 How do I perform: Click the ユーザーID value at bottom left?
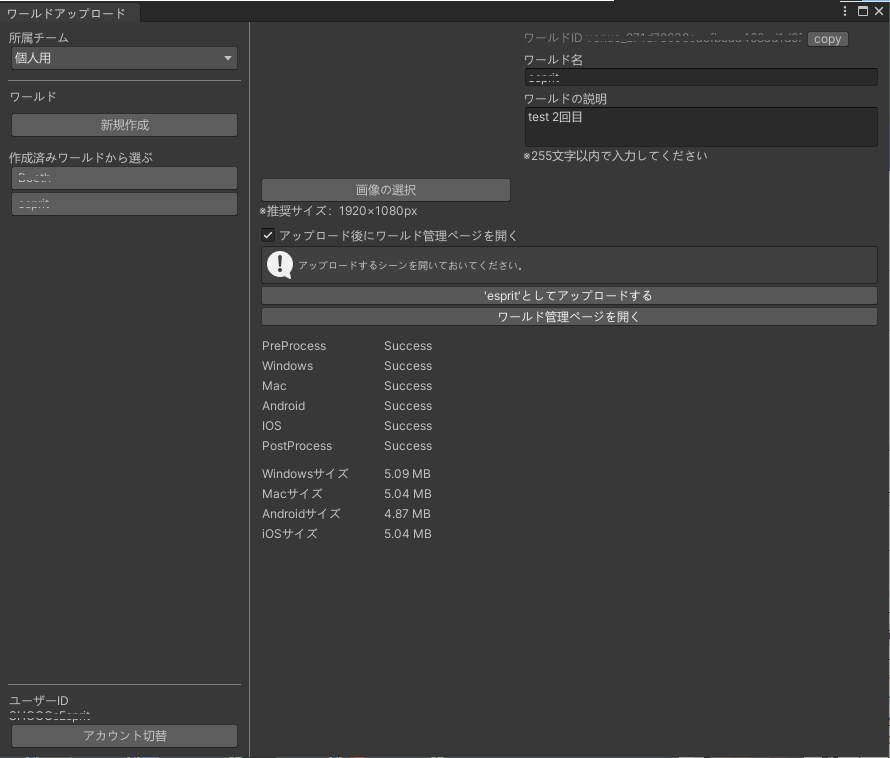click(x=50, y=716)
